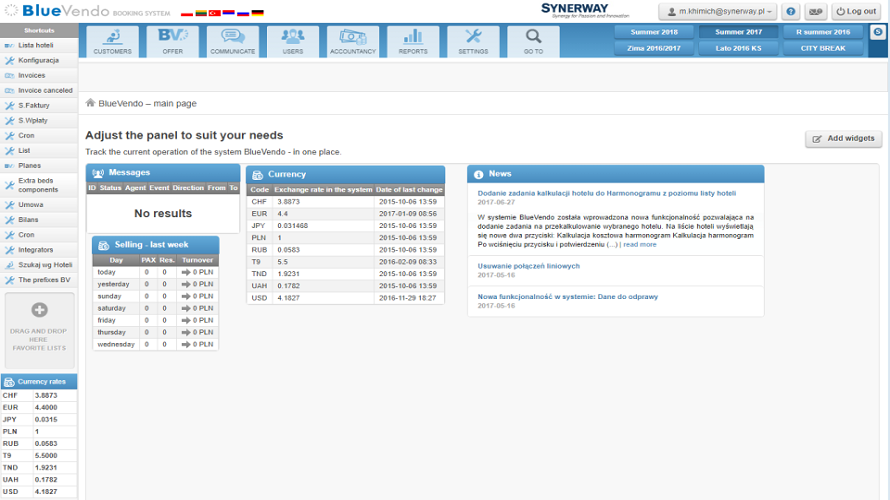The height and width of the screenshot is (500, 890).
Task: Click the currency cash icon beside help
Action: 816,11
